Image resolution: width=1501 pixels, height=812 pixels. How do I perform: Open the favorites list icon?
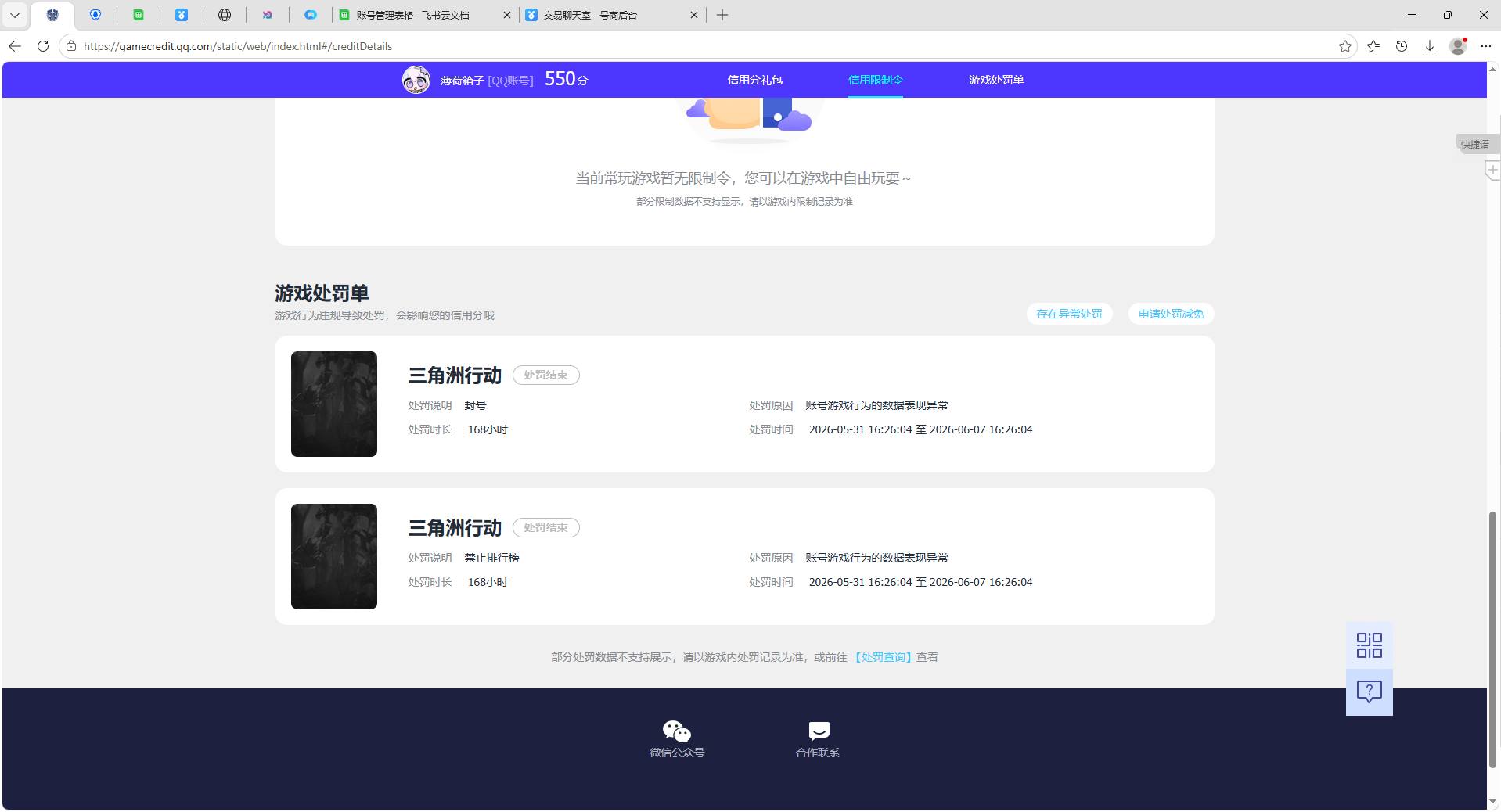1373,46
